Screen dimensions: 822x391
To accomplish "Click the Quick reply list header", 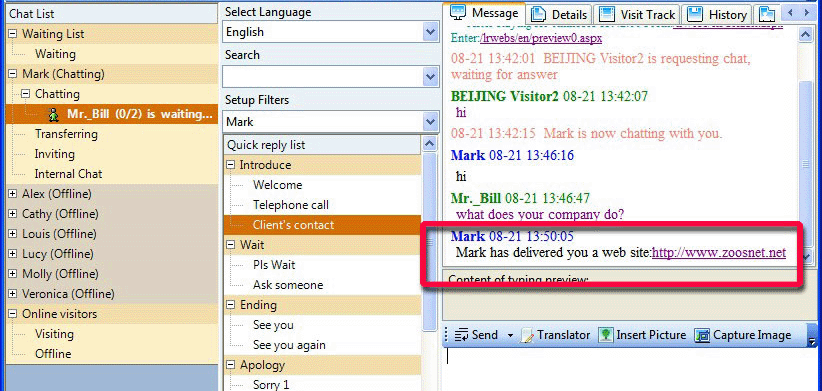I will click(x=322, y=145).
